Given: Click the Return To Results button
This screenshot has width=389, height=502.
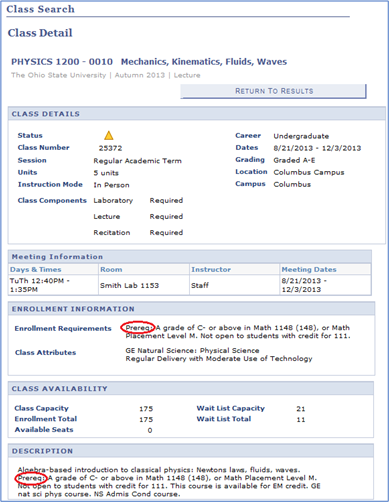Looking at the screenshot, I should pos(273,91).
